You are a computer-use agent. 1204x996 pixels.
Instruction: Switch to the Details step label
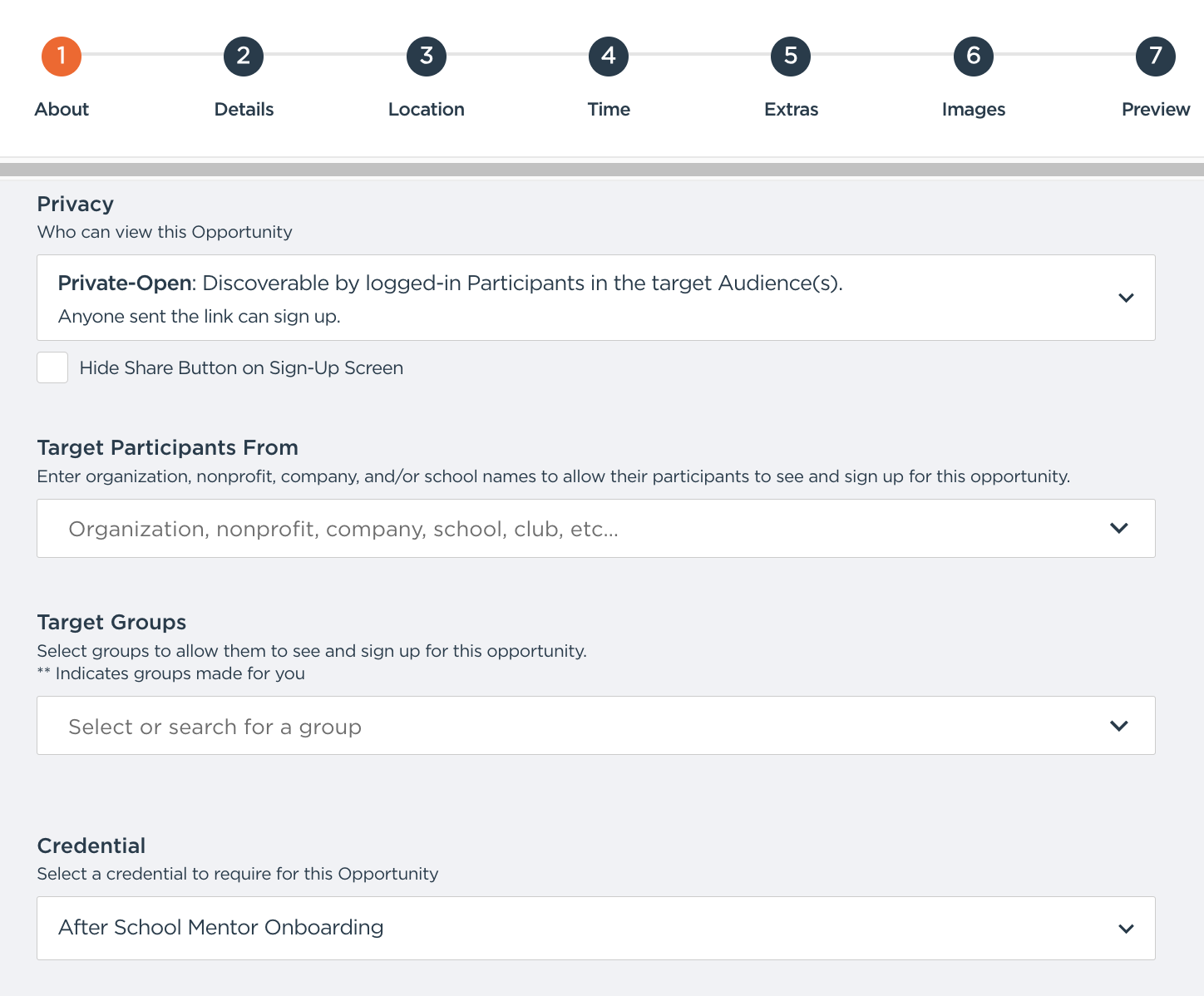pyautogui.click(x=244, y=109)
